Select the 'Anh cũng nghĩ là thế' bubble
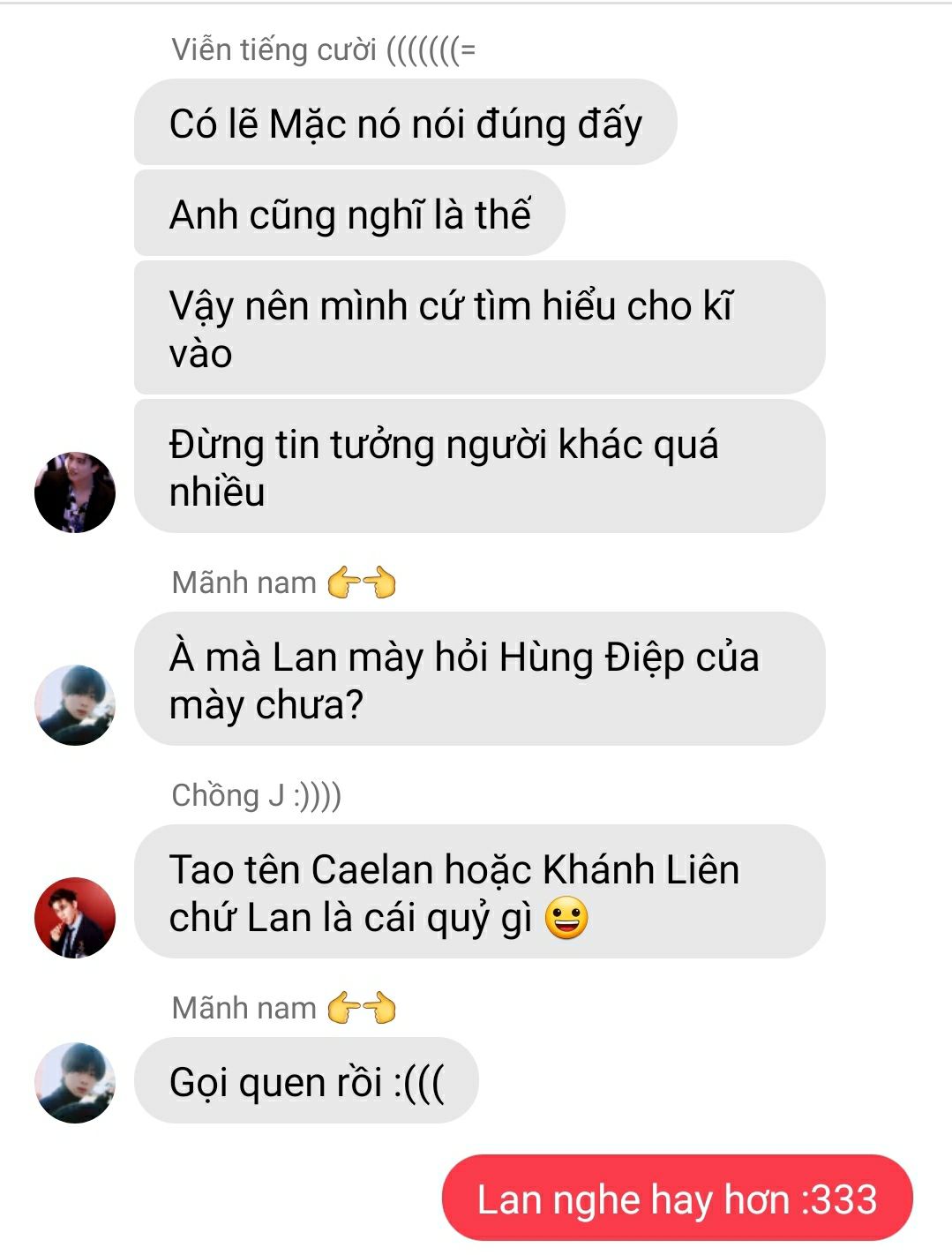The image size is (952, 1255). [x=349, y=214]
